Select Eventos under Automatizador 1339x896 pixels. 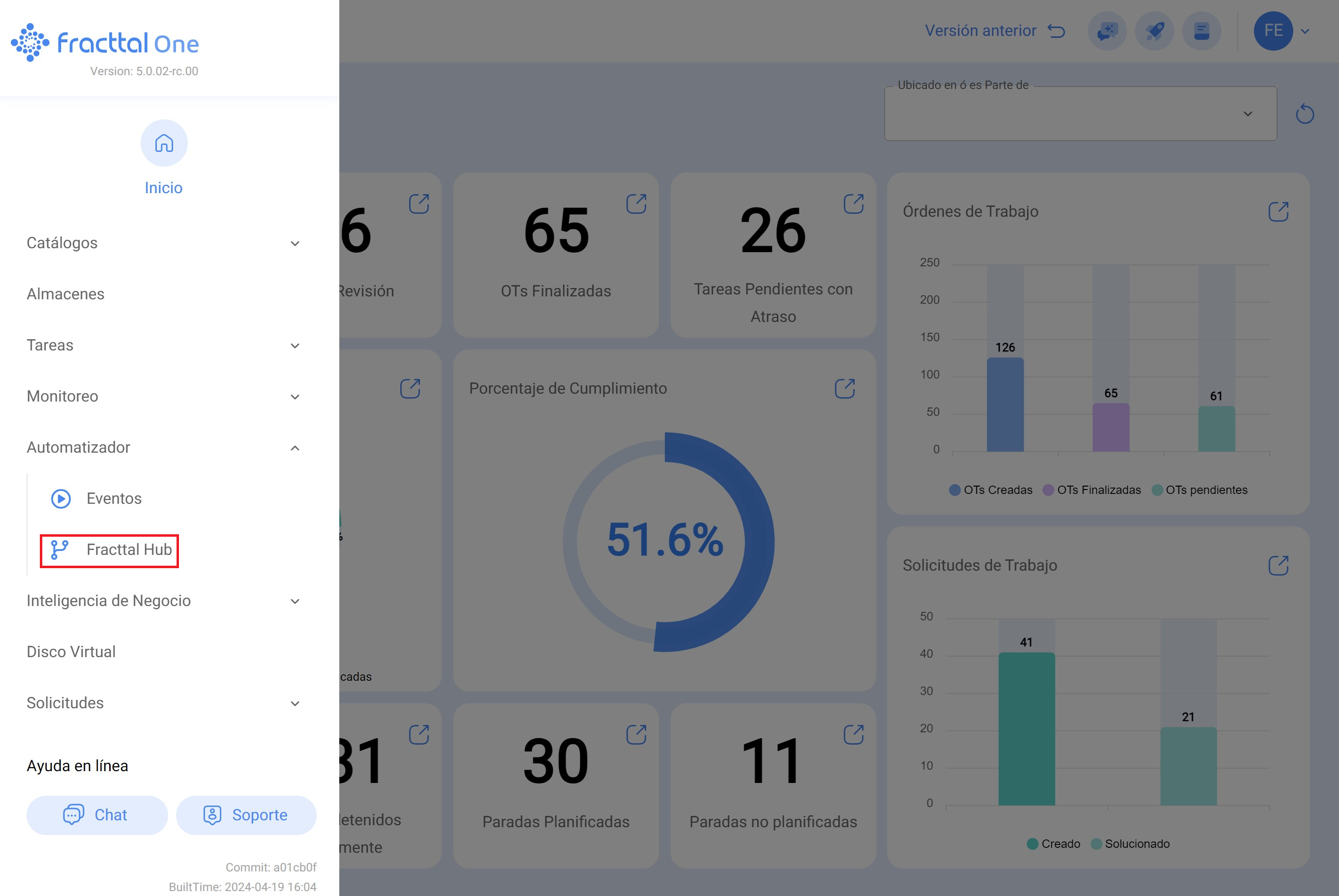pos(115,499)
